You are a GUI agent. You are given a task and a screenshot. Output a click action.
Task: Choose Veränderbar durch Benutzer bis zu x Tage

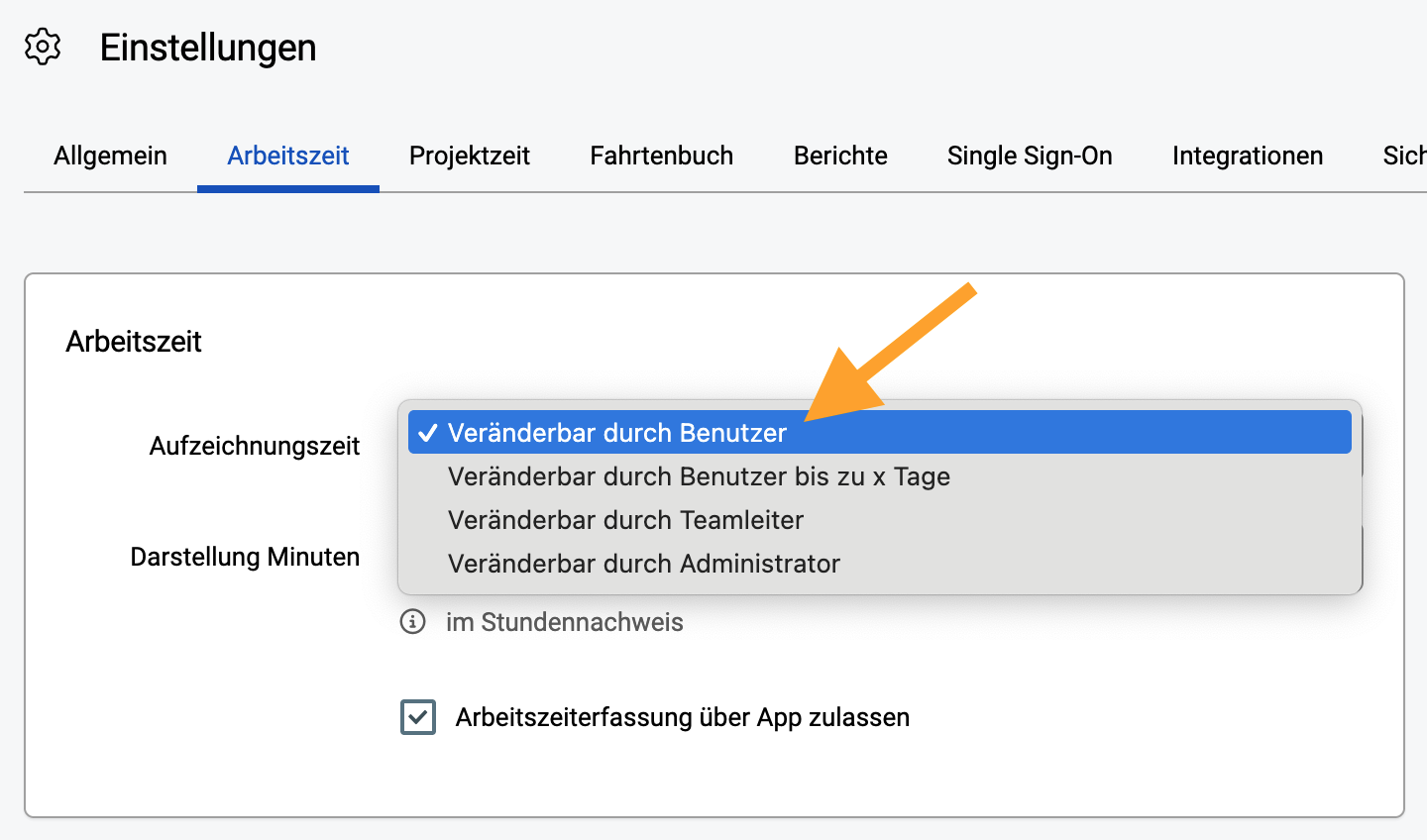click(x=880, y=476)
